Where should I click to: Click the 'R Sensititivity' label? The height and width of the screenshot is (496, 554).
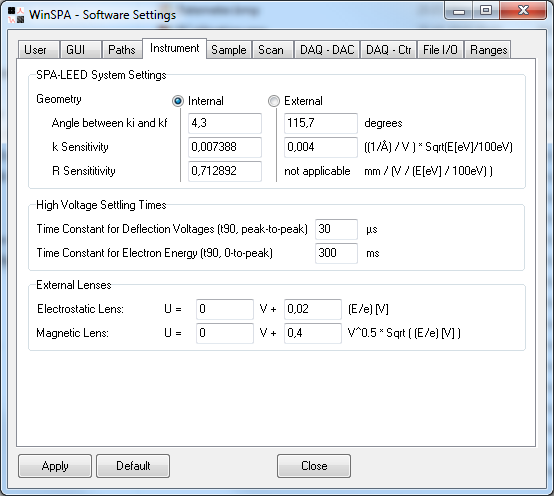[84, 171]
